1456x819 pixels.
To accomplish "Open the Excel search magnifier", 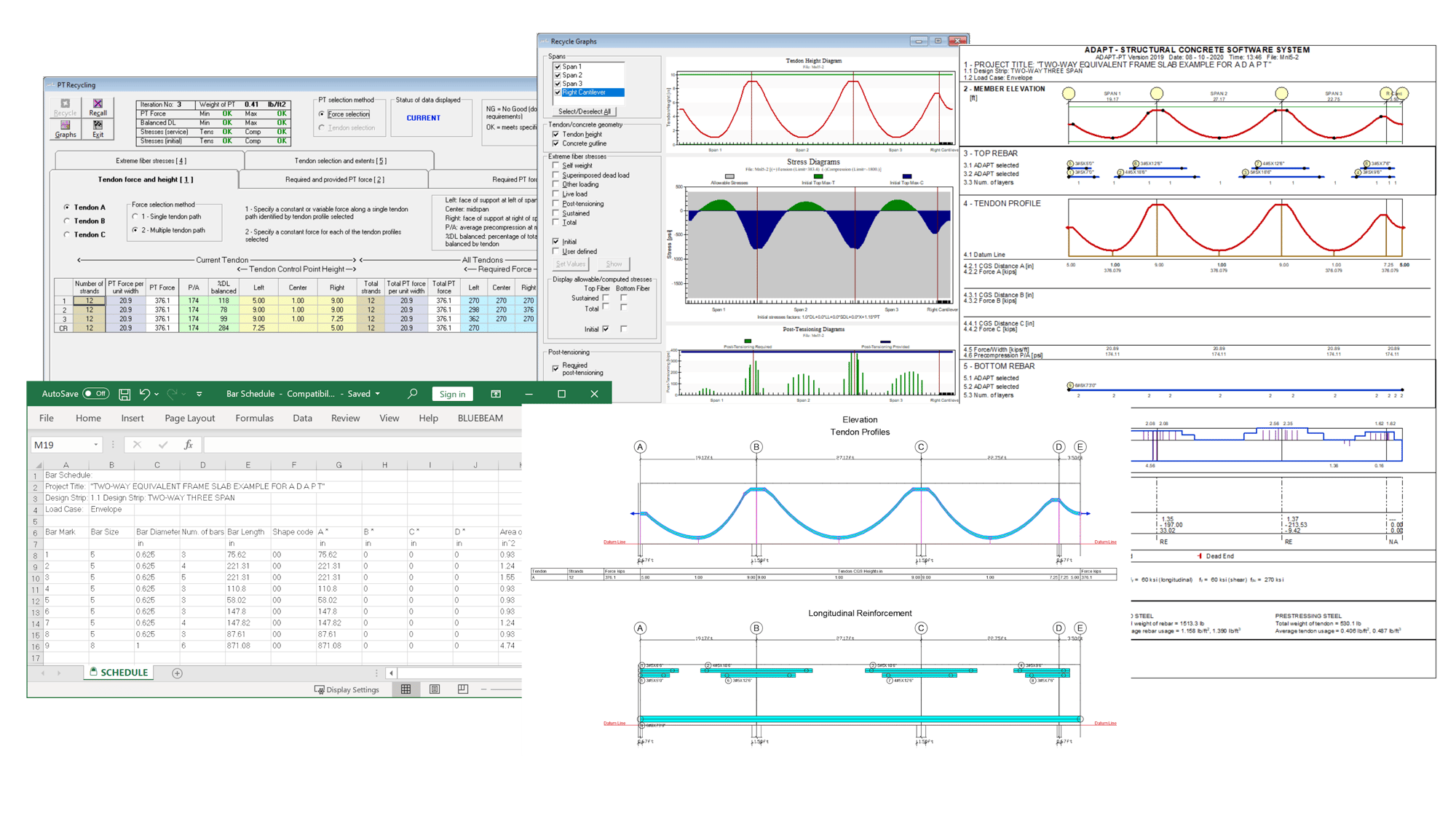I will click(x=413, y=394).
